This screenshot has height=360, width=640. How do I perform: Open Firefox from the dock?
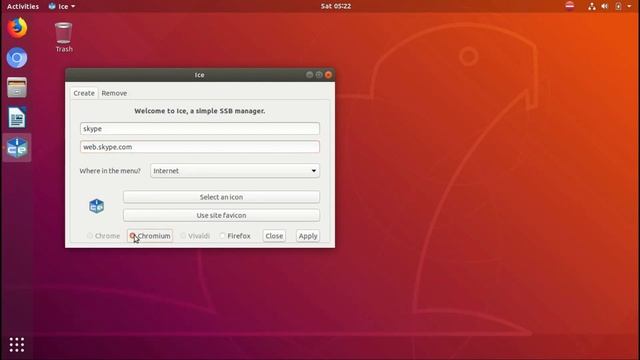tap(17, 28)
